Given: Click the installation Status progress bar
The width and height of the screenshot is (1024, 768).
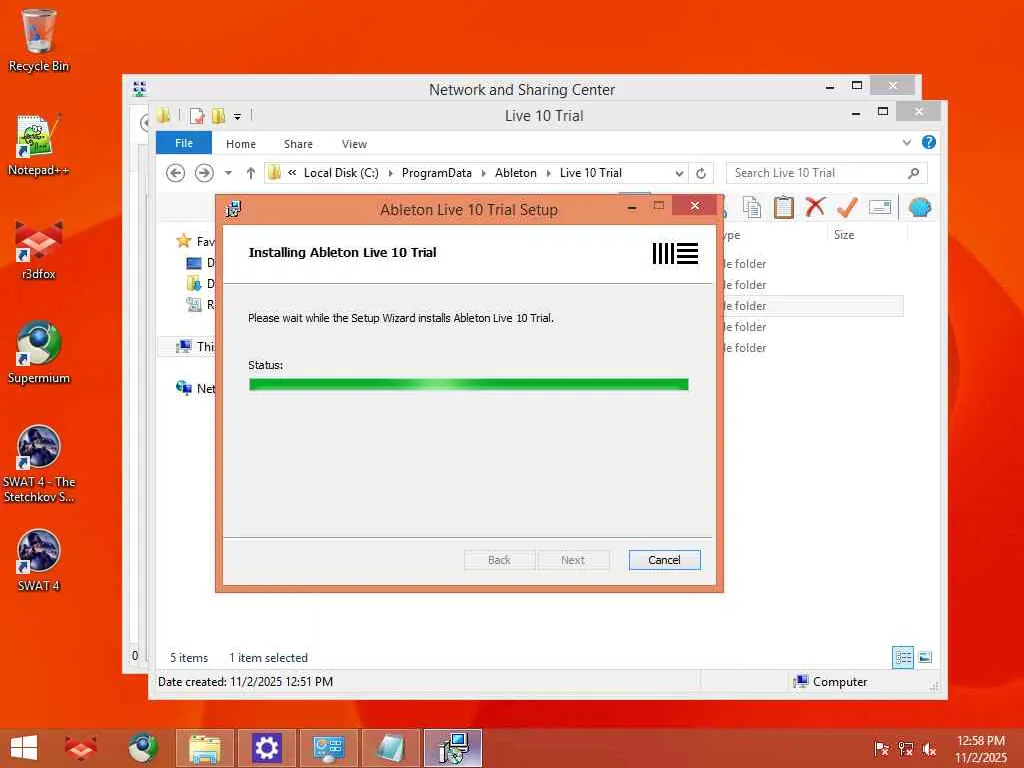Looking at the screenshot, I should (468, 384).
